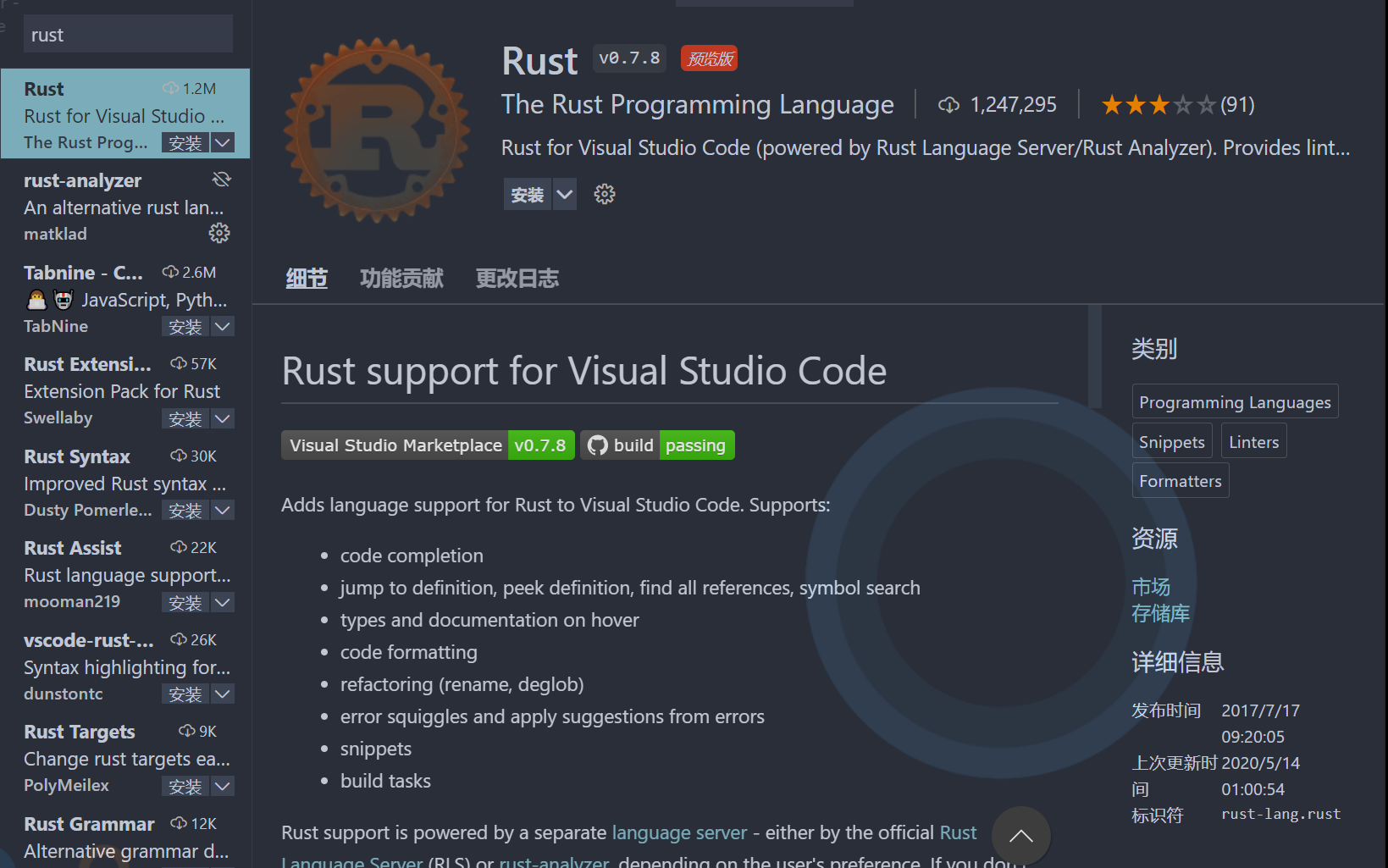The image size is (1388, 868).
Task: Switch to the 细节 details tab
Action: [x=307, y=278]
